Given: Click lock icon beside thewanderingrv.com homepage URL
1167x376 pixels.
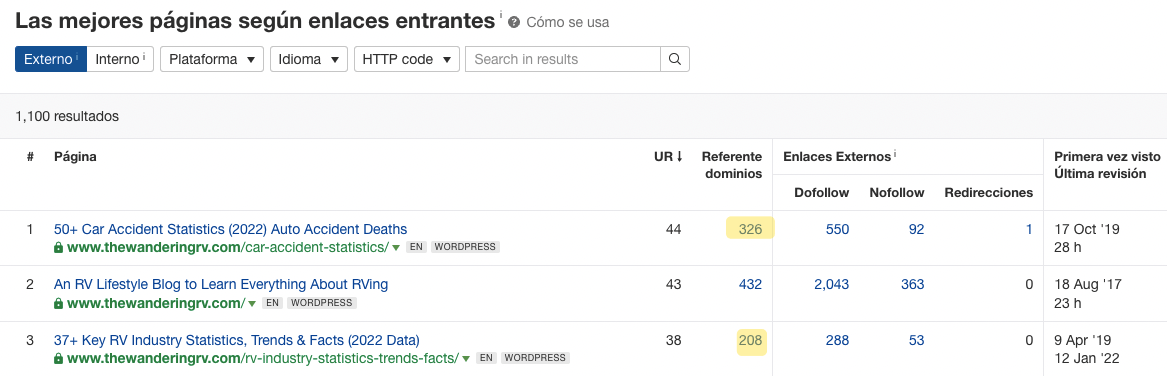Looking at the screenshot, I should click(58, 303).
